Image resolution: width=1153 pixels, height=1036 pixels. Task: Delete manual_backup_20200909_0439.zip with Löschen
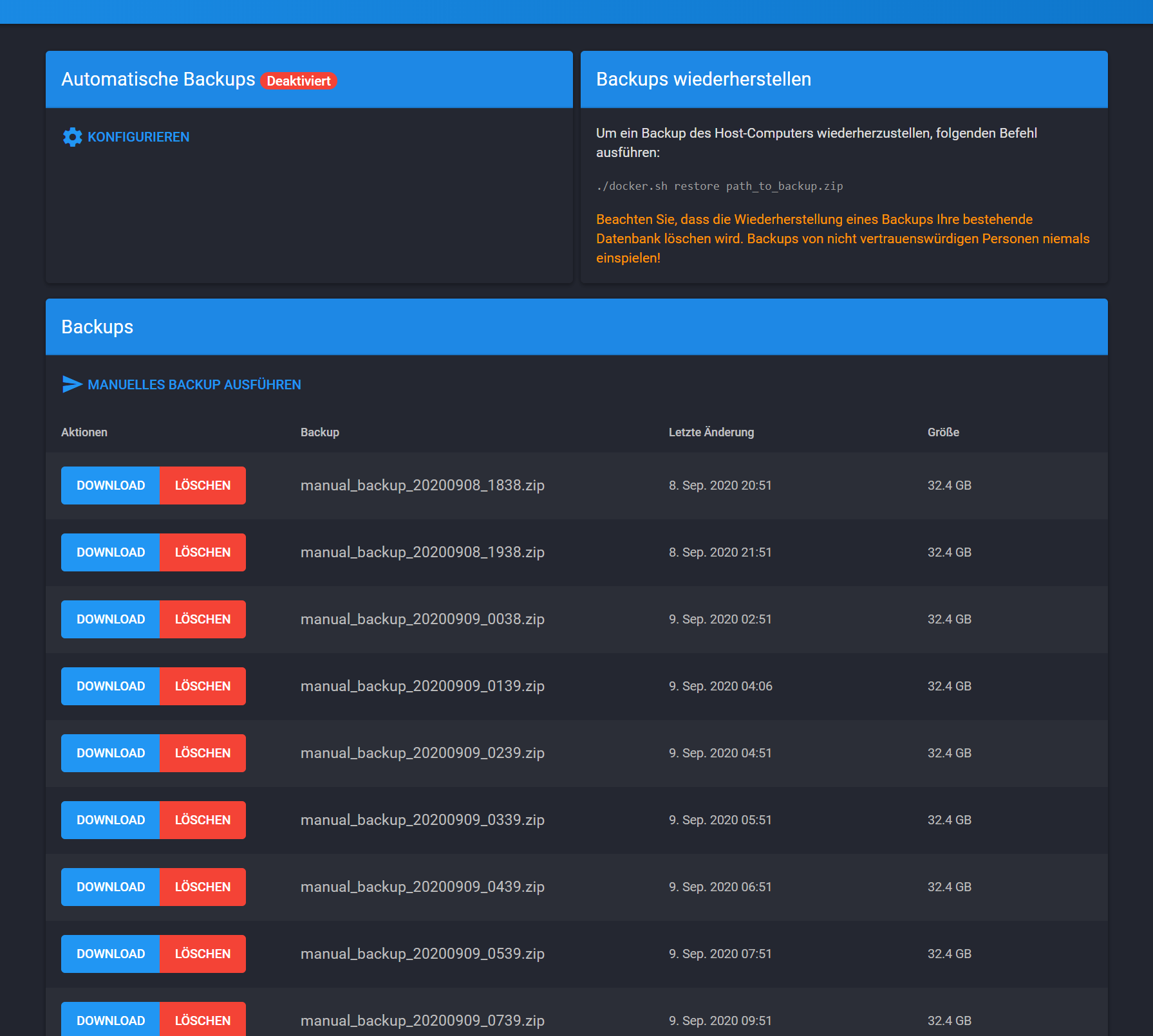[203, 887]
